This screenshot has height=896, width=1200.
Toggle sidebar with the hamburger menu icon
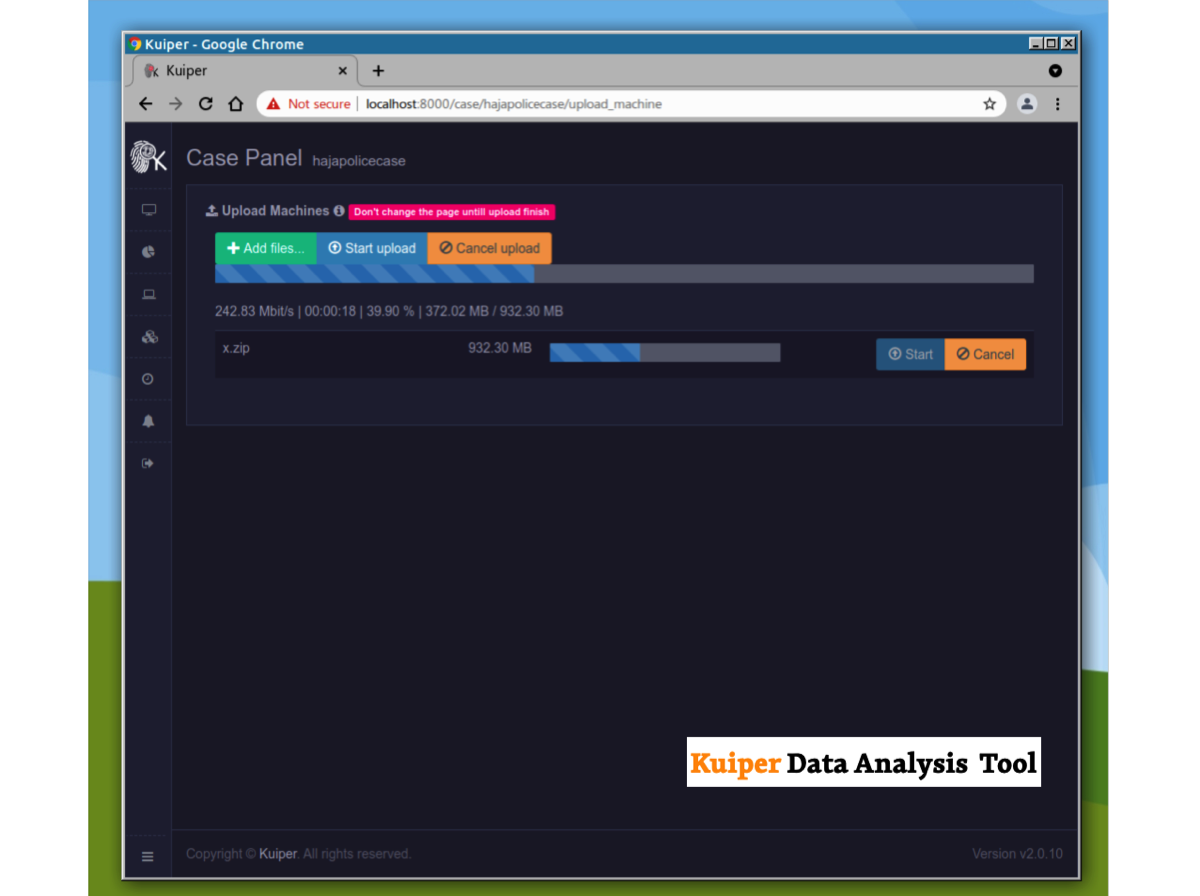pos(148,856)
